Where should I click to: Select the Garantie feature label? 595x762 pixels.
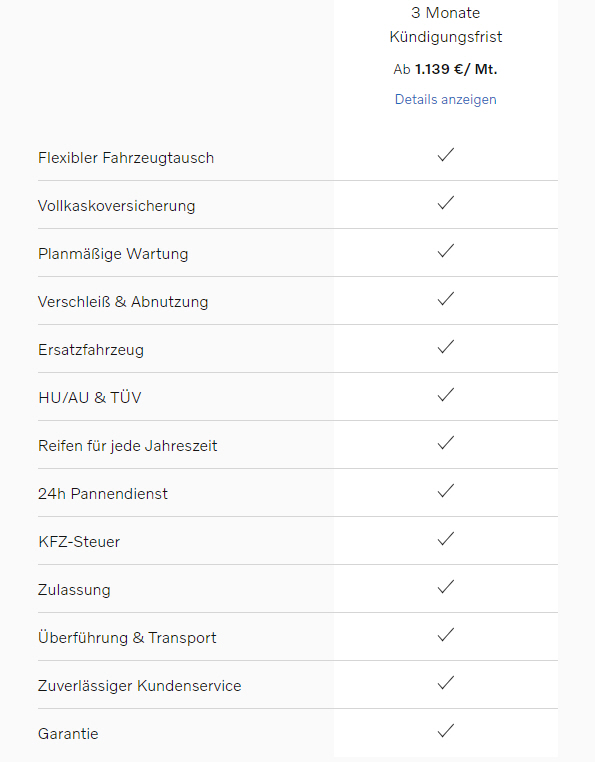click(68, 734)
